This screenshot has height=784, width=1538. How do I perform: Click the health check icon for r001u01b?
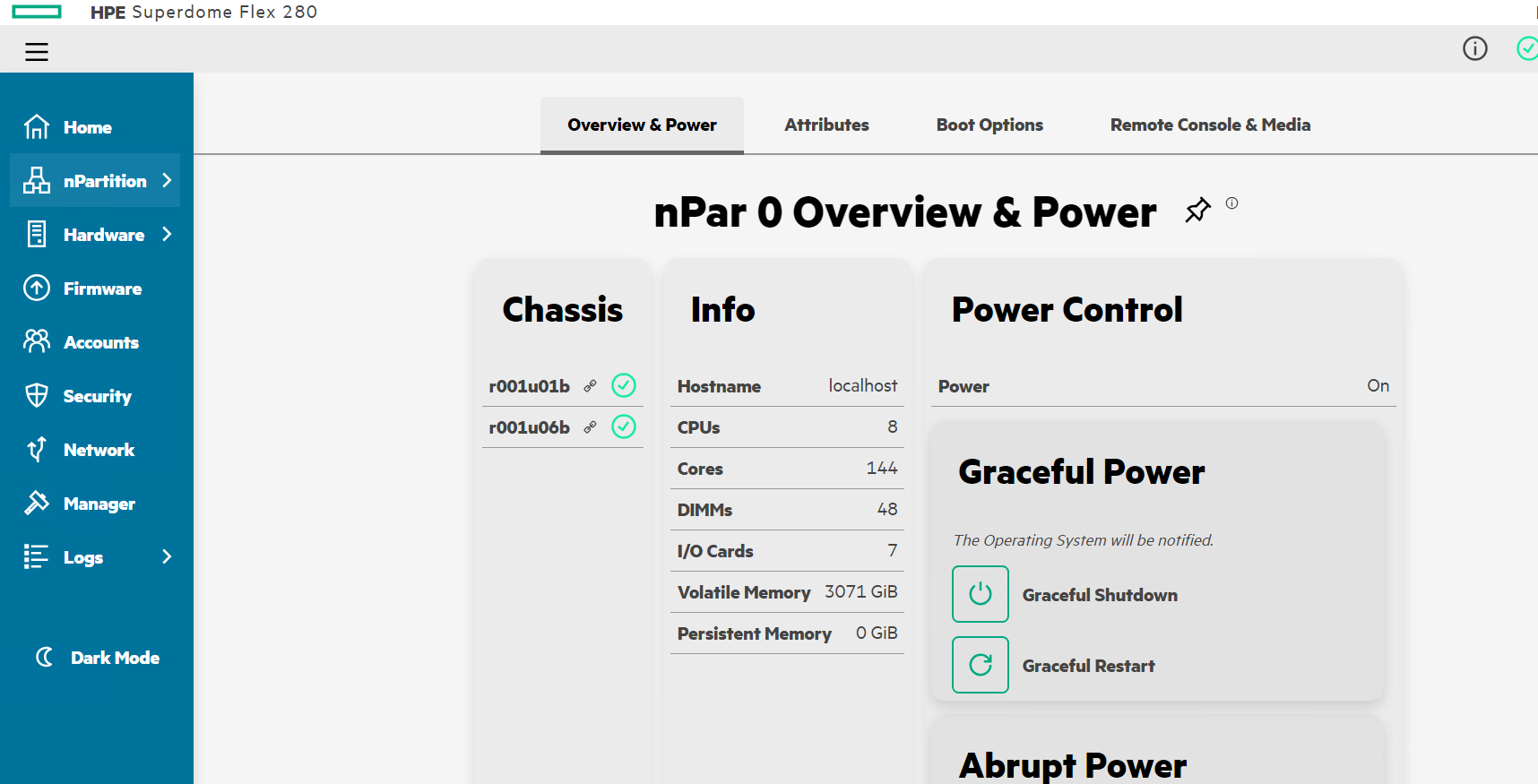(x=624, y=385)
